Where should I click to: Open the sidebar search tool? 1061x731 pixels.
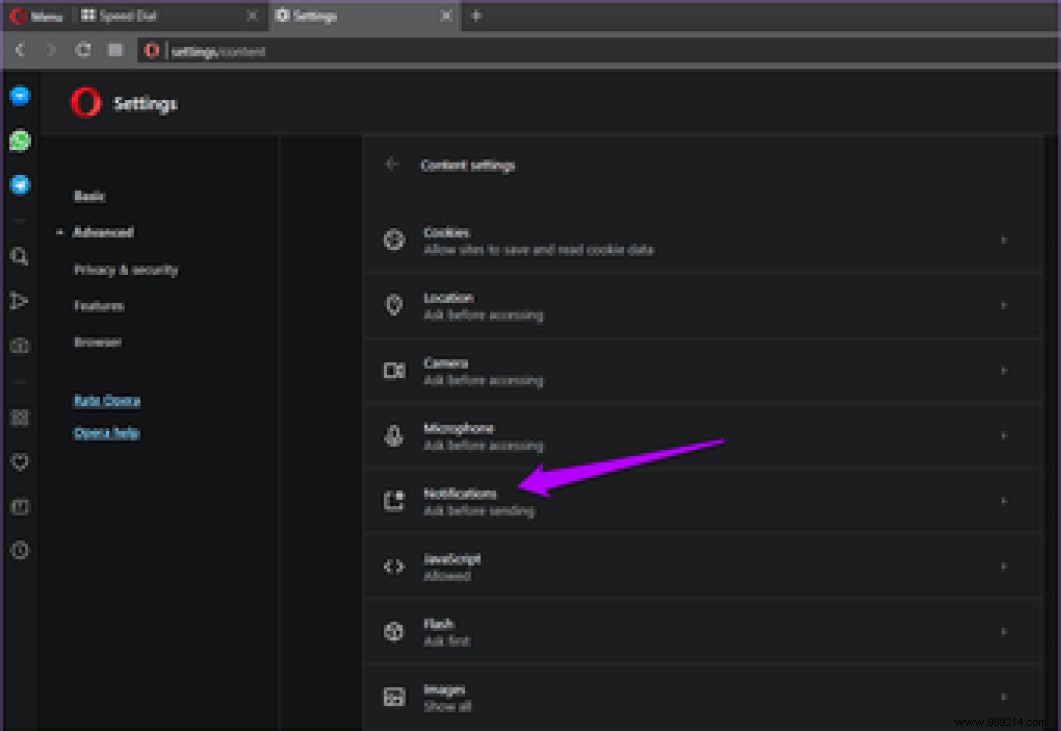click(x=20, y=257)
